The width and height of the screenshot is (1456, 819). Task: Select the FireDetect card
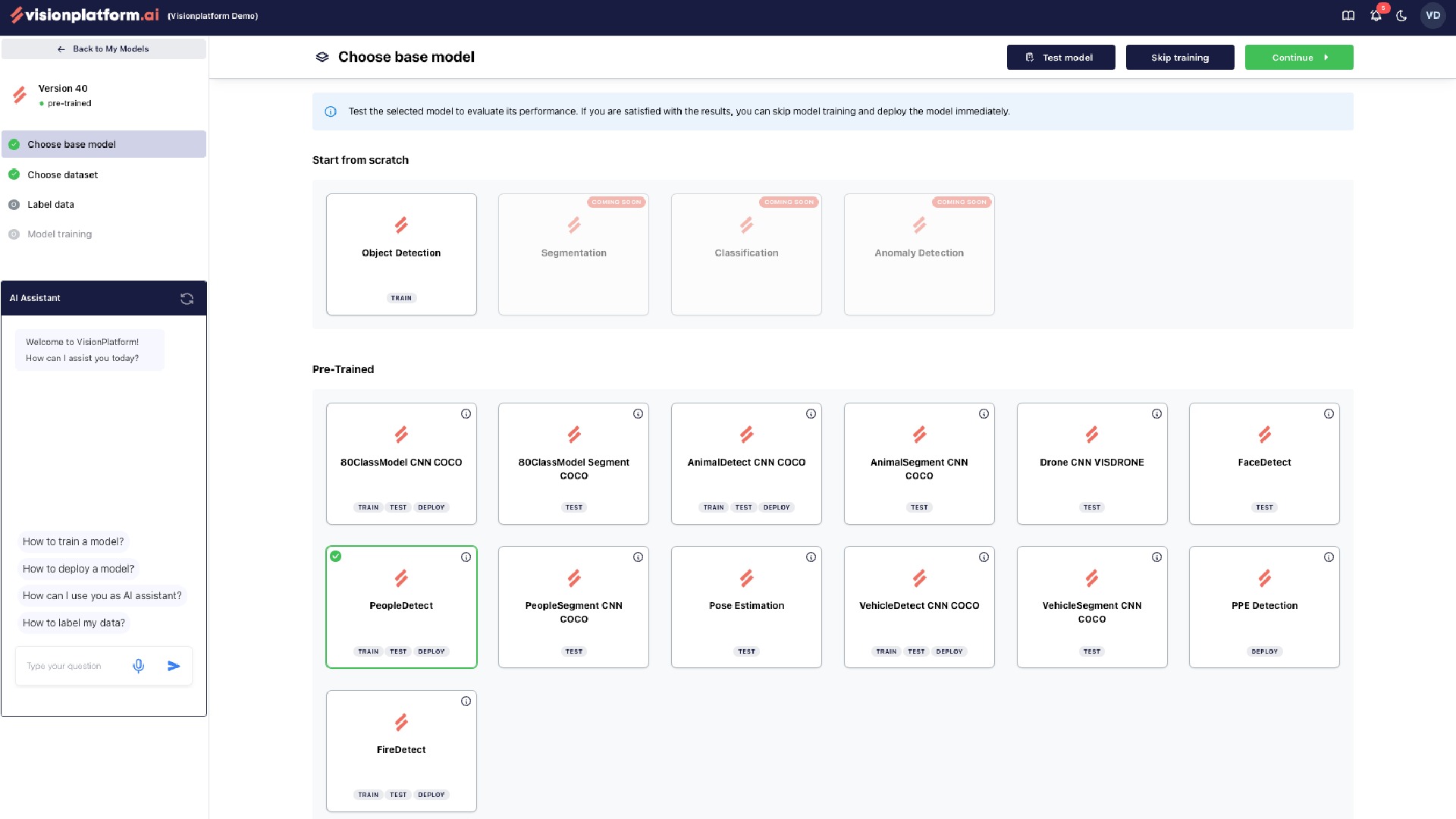tap(401, 751)
